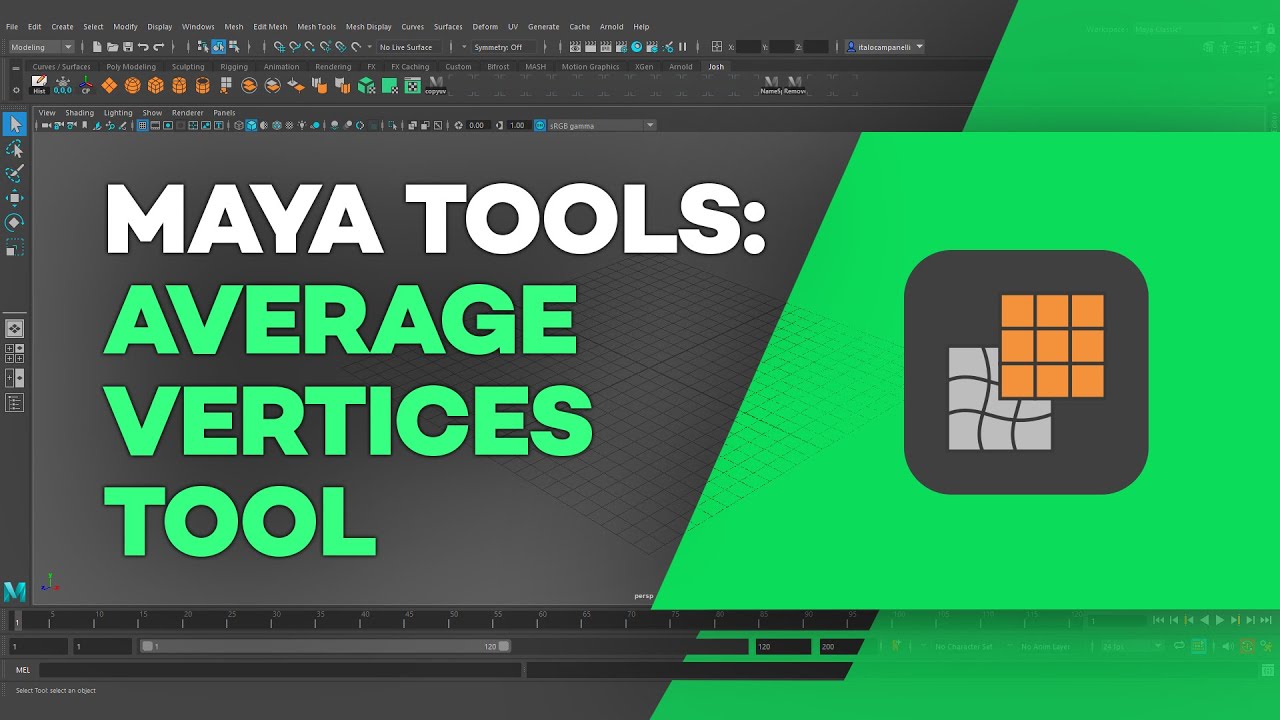Click the pause playblast icon in status line
Screen dimensions: 1280x720
[x=683, y=47]
